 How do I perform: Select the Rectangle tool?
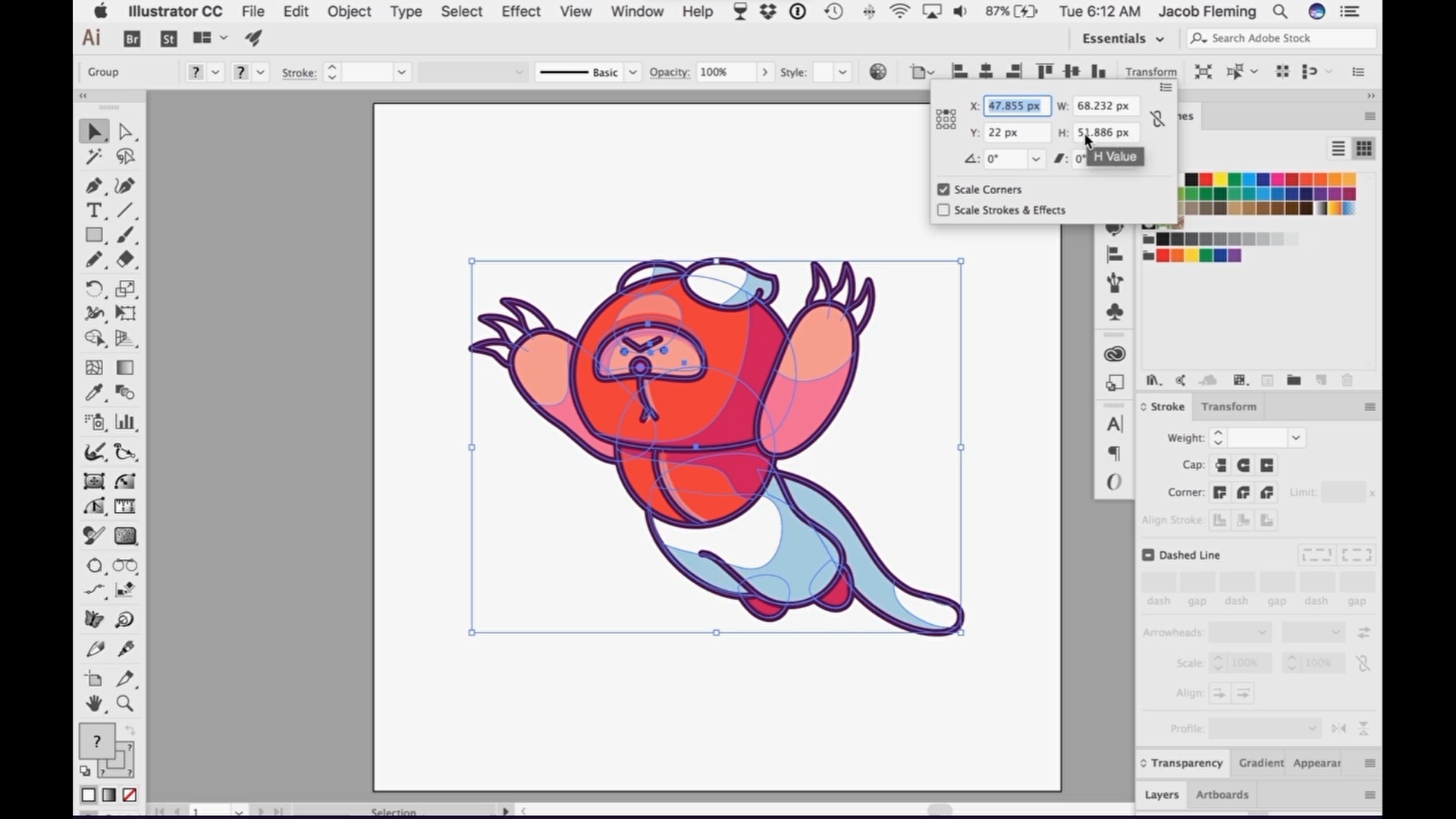(94, 236)
